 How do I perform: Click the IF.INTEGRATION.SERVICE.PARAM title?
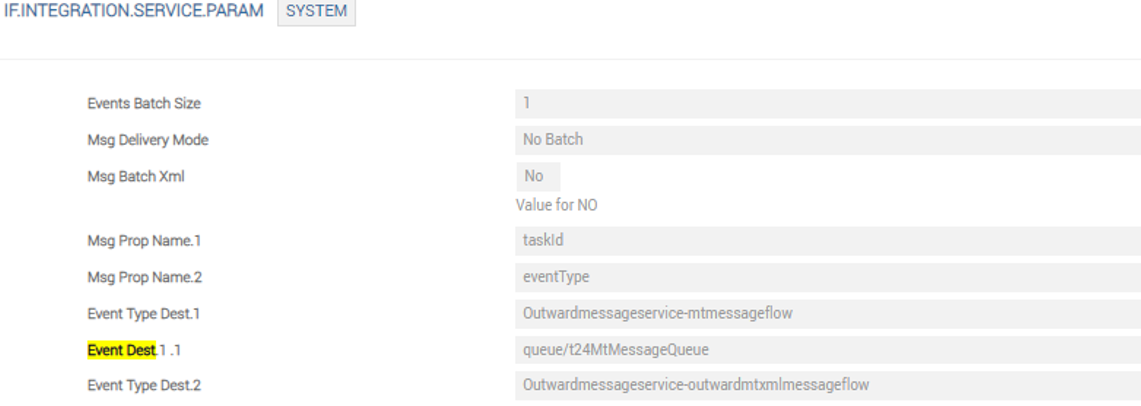[131, 12]
